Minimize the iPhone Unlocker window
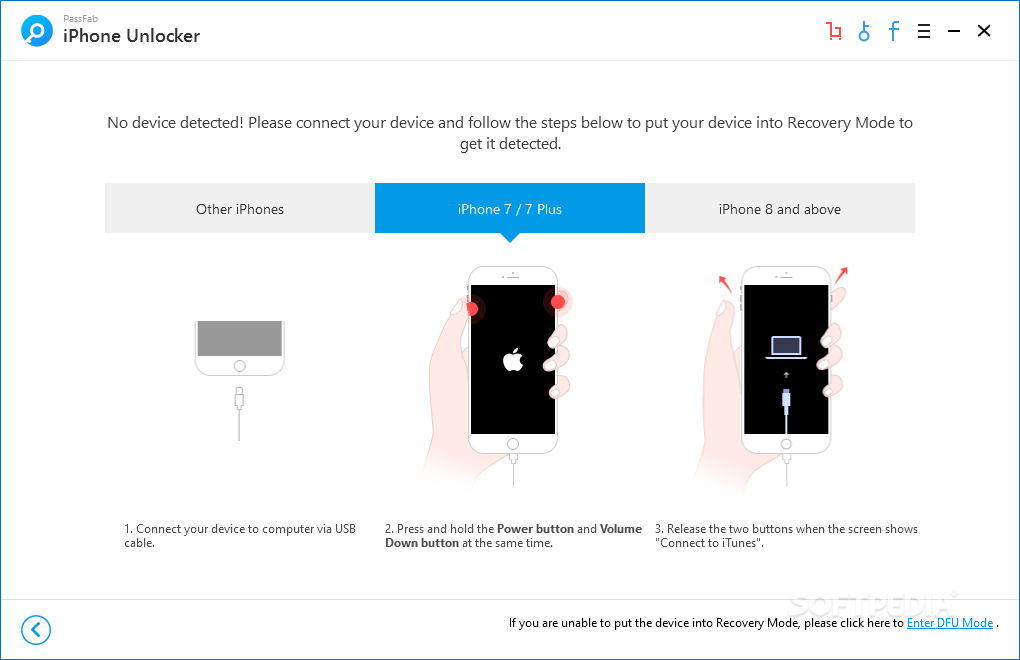 (x=954, y=31)
